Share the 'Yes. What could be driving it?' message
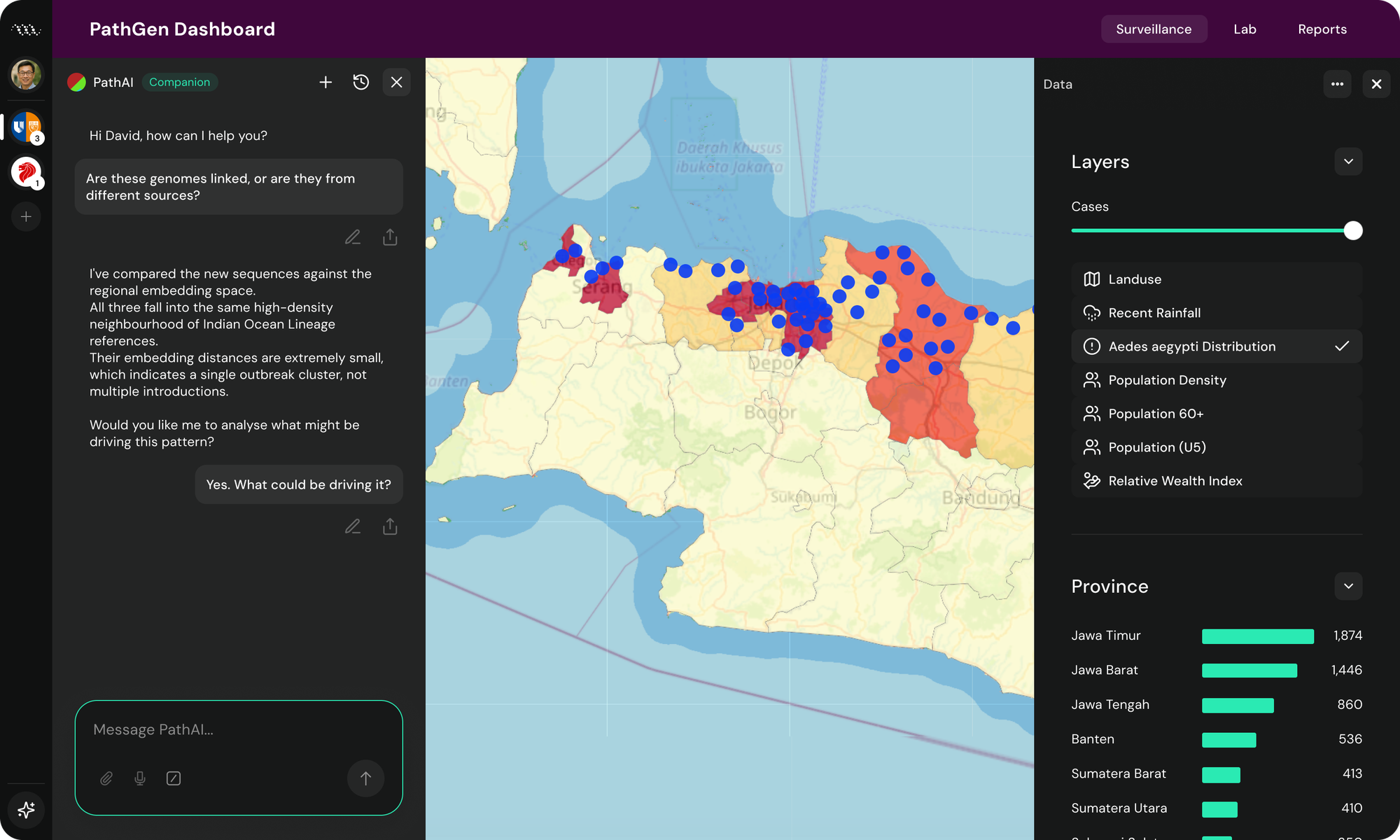This screenshot has height=840, width=1400. click(x=390, y=526)
